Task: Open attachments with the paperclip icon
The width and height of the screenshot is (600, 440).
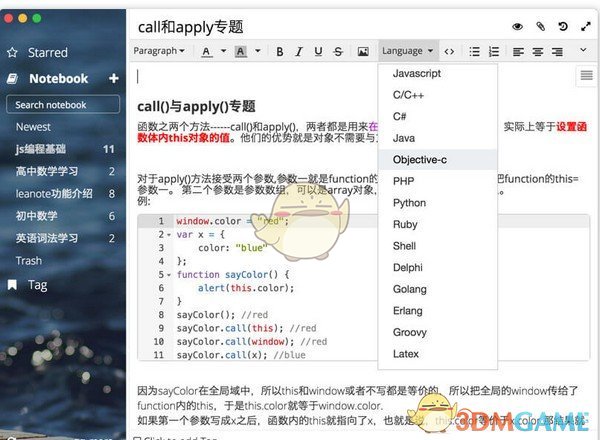Action: (540, 26)
